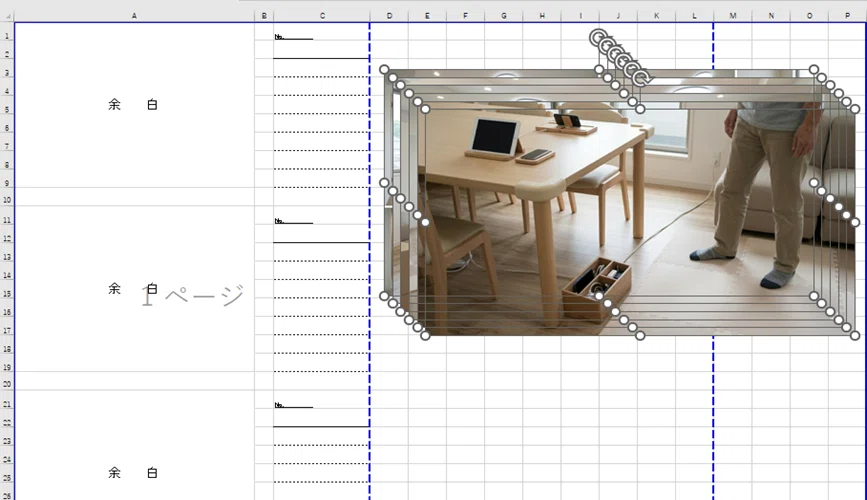
Task: Click the frontmost picture's top-right corner handle
Action: click(855, 109)
